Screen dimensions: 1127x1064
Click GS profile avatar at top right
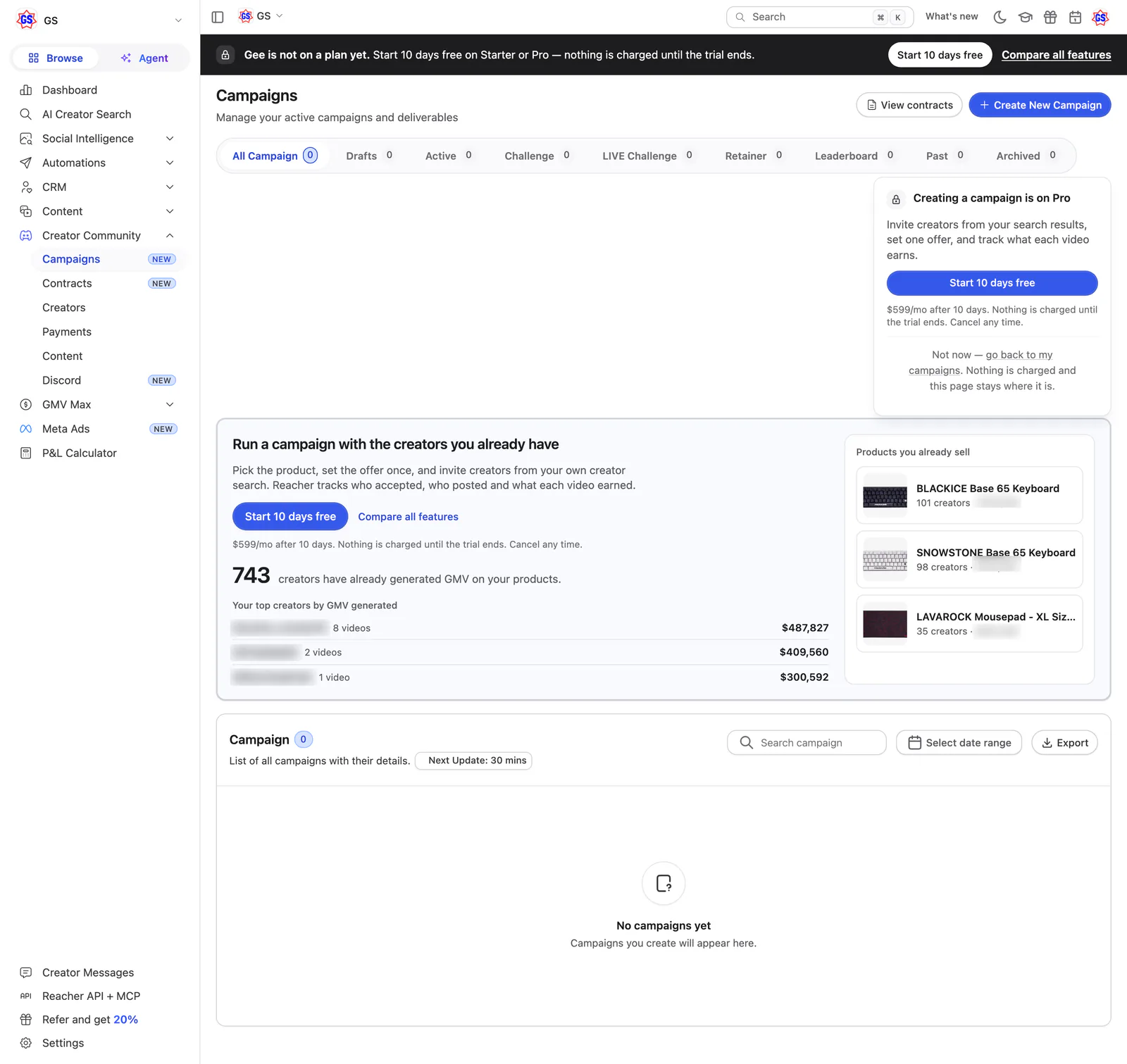[1100, 17]
